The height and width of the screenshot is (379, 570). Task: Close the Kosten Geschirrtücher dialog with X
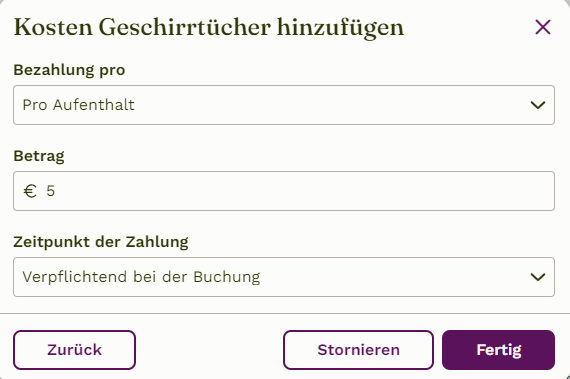543,27
